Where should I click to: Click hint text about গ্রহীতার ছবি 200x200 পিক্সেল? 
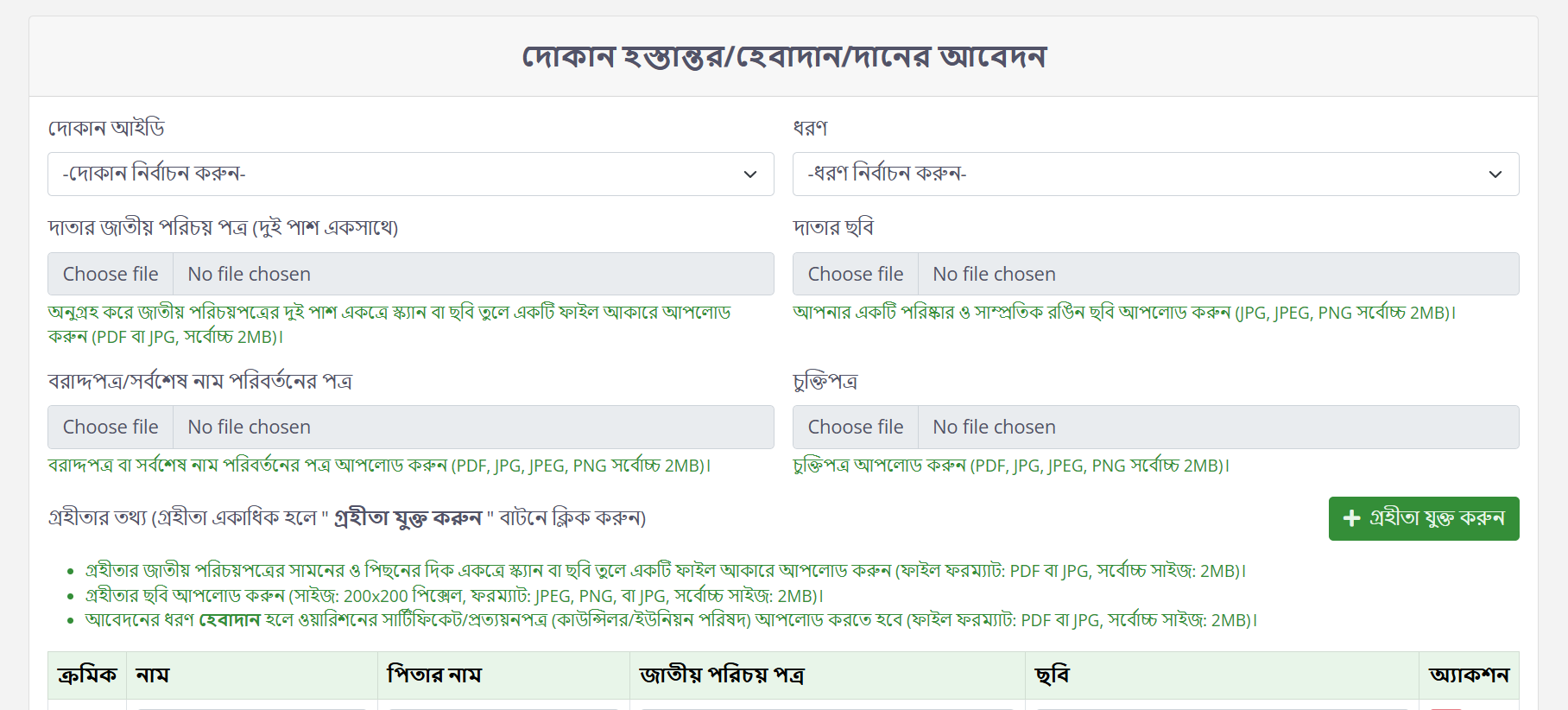pos(454,596)
